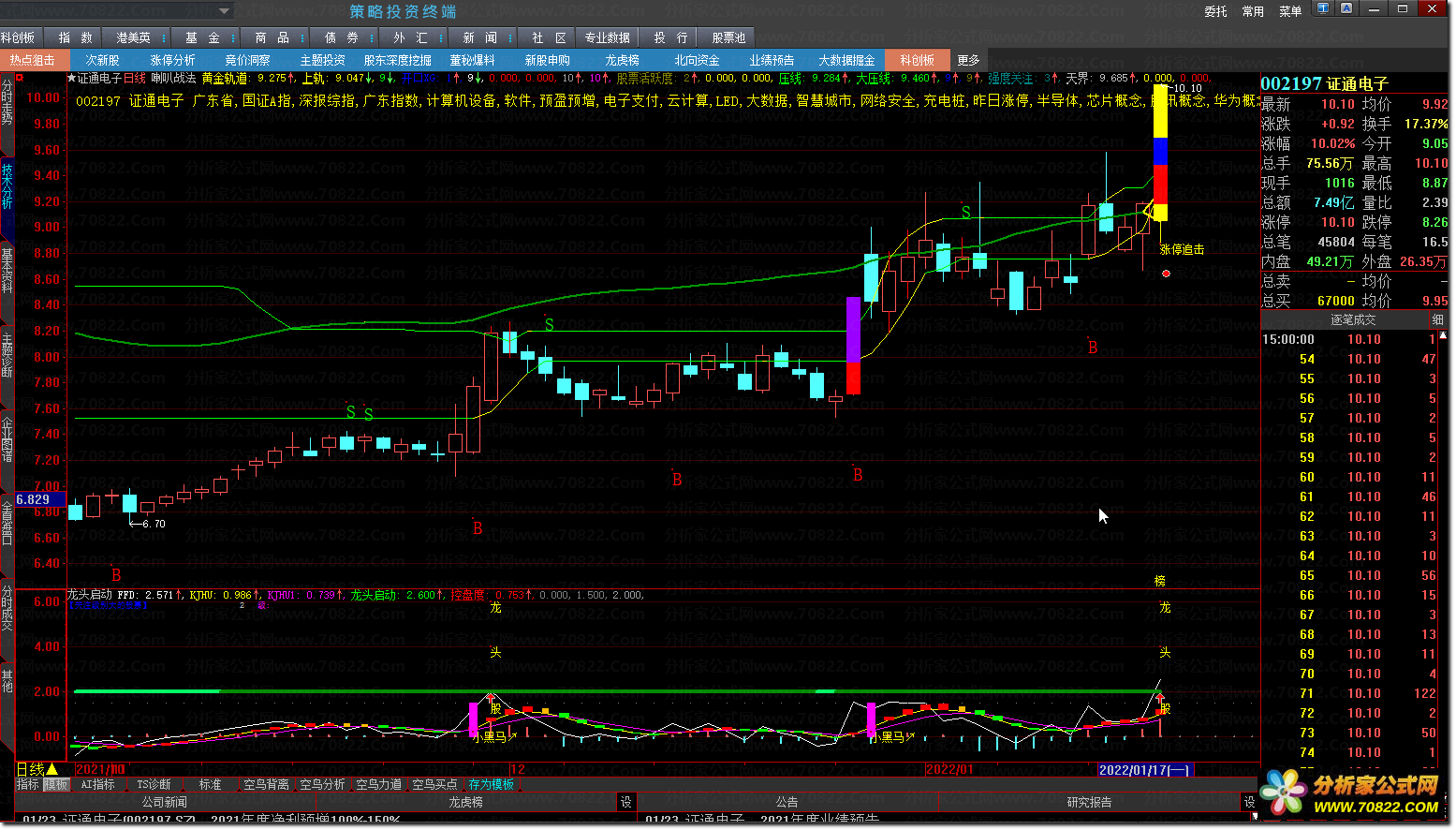The height and width of the screenshot is (830, 1456).
Task: Switch to the 热点狙击 tab
Action: (33, 60)
